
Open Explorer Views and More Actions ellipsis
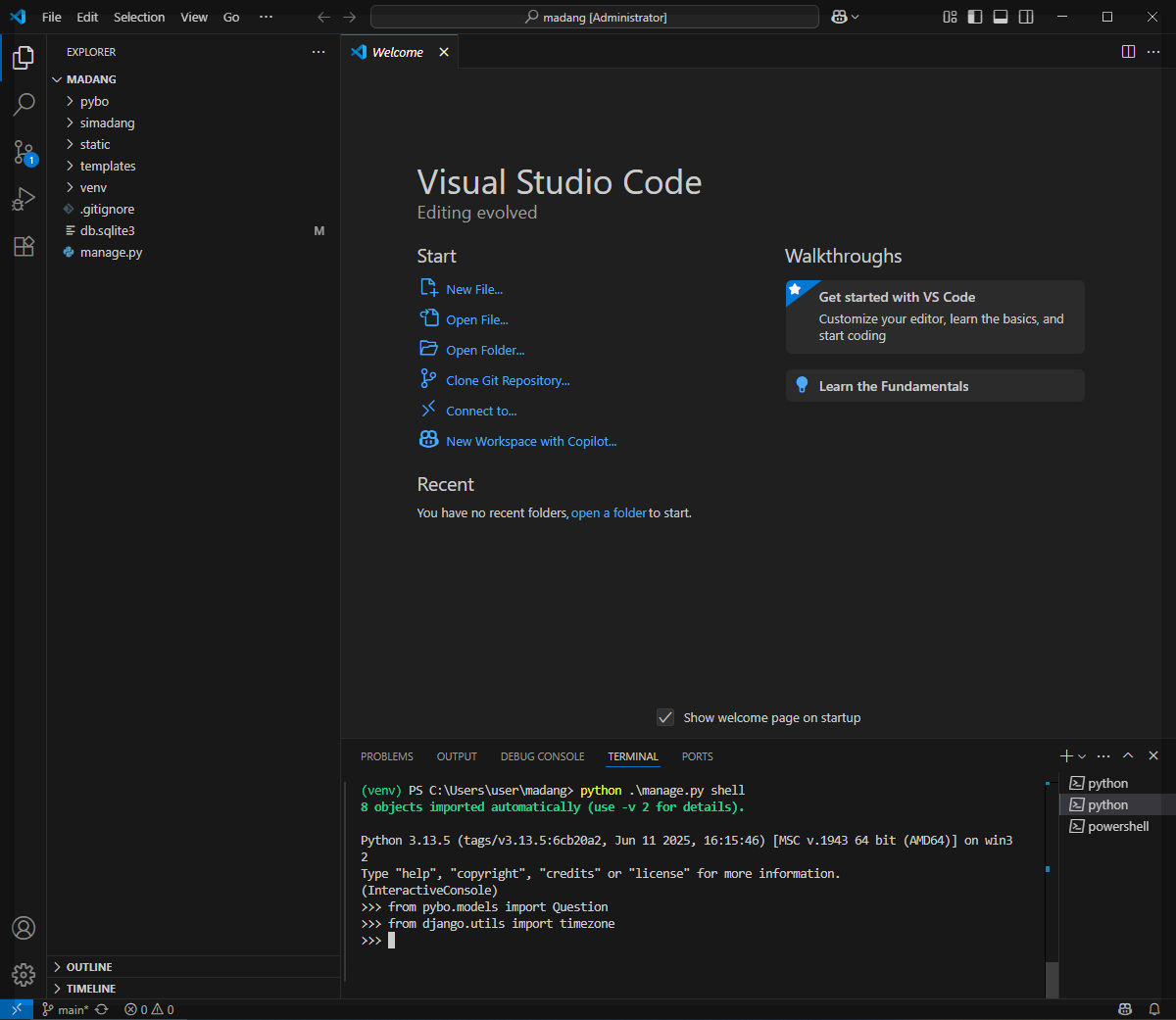tap(318, 52)
